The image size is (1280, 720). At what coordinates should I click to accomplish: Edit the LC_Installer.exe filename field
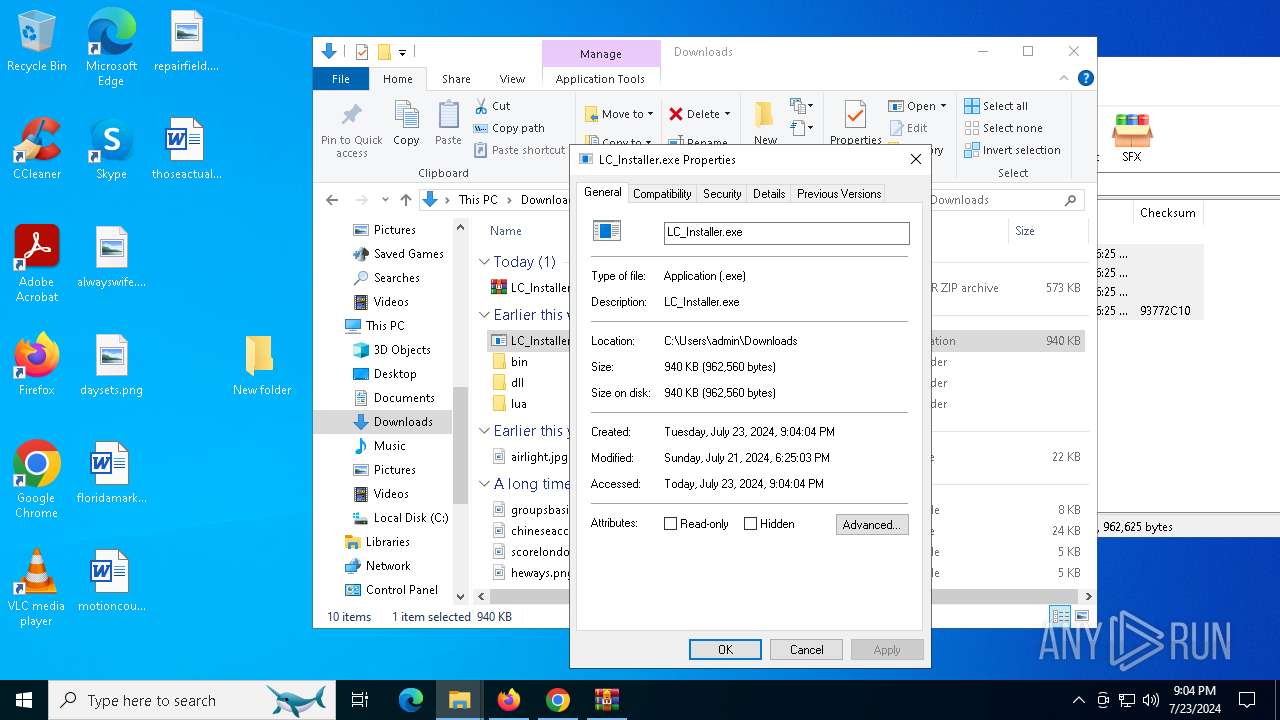pos(787,232)
